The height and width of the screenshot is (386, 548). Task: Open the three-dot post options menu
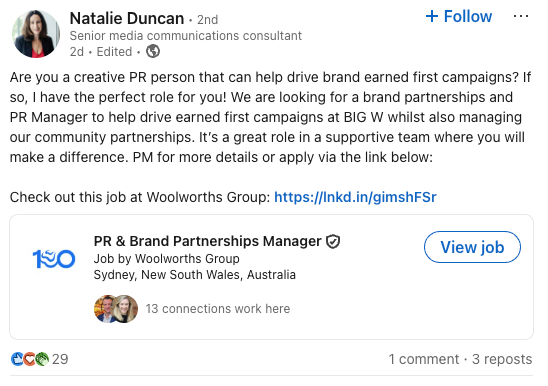521,16
